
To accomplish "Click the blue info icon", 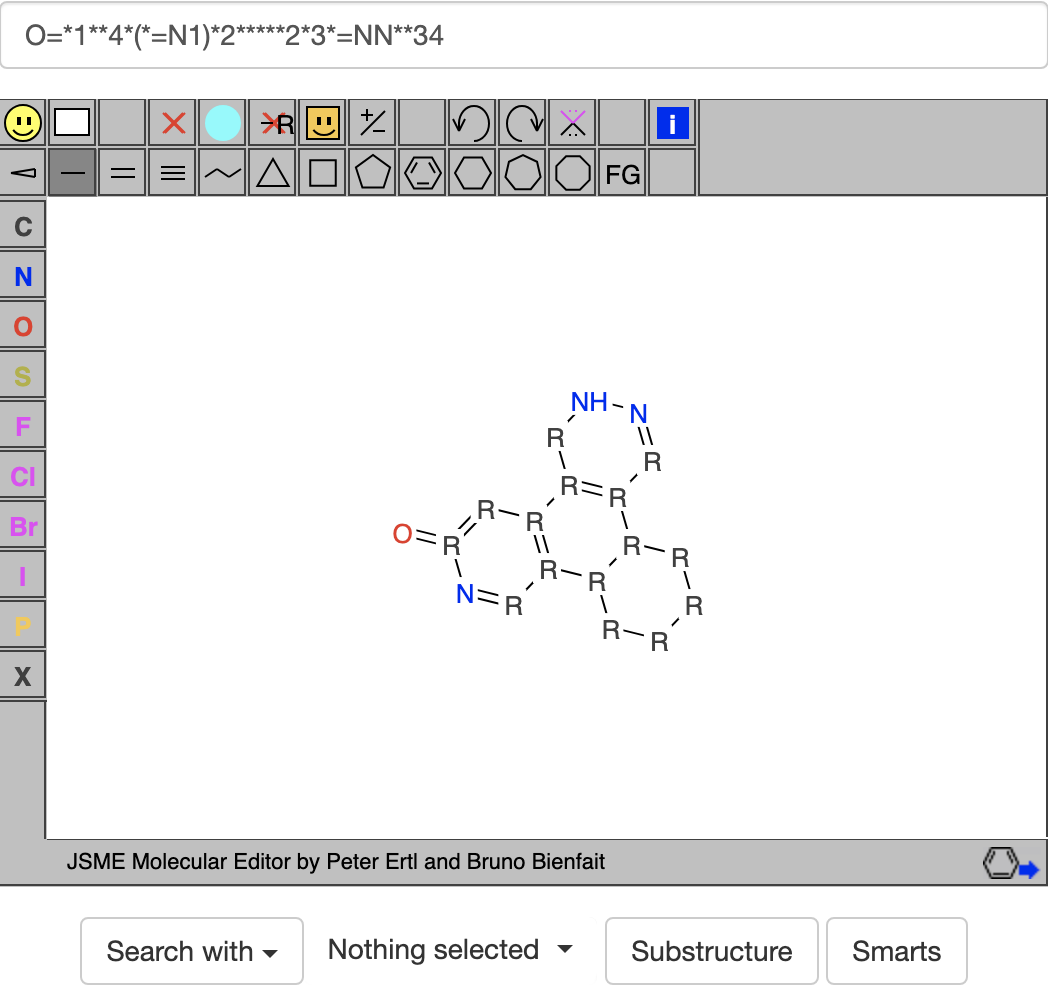I will pos(672,123).
